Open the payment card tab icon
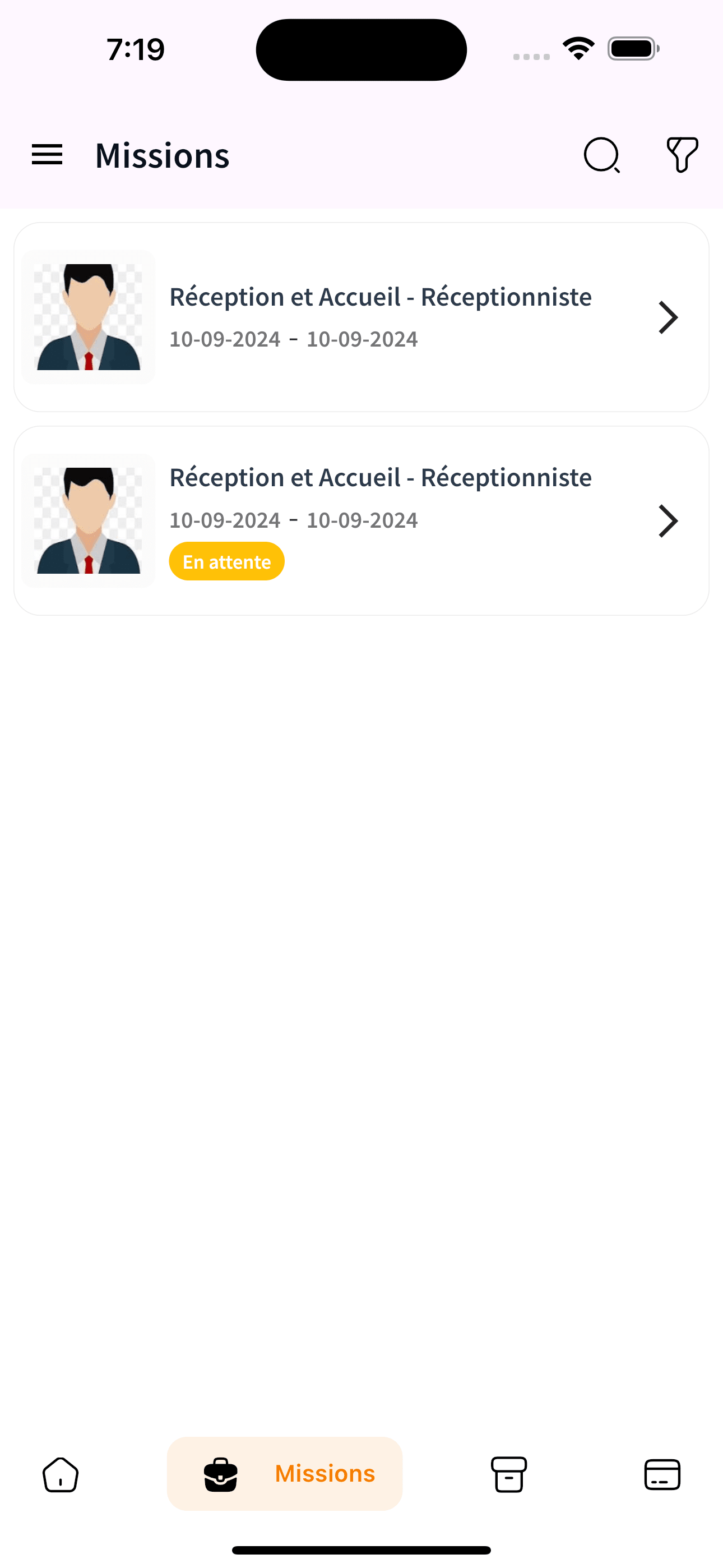Screen dimensions: 723x1568 click(662, 1474)
